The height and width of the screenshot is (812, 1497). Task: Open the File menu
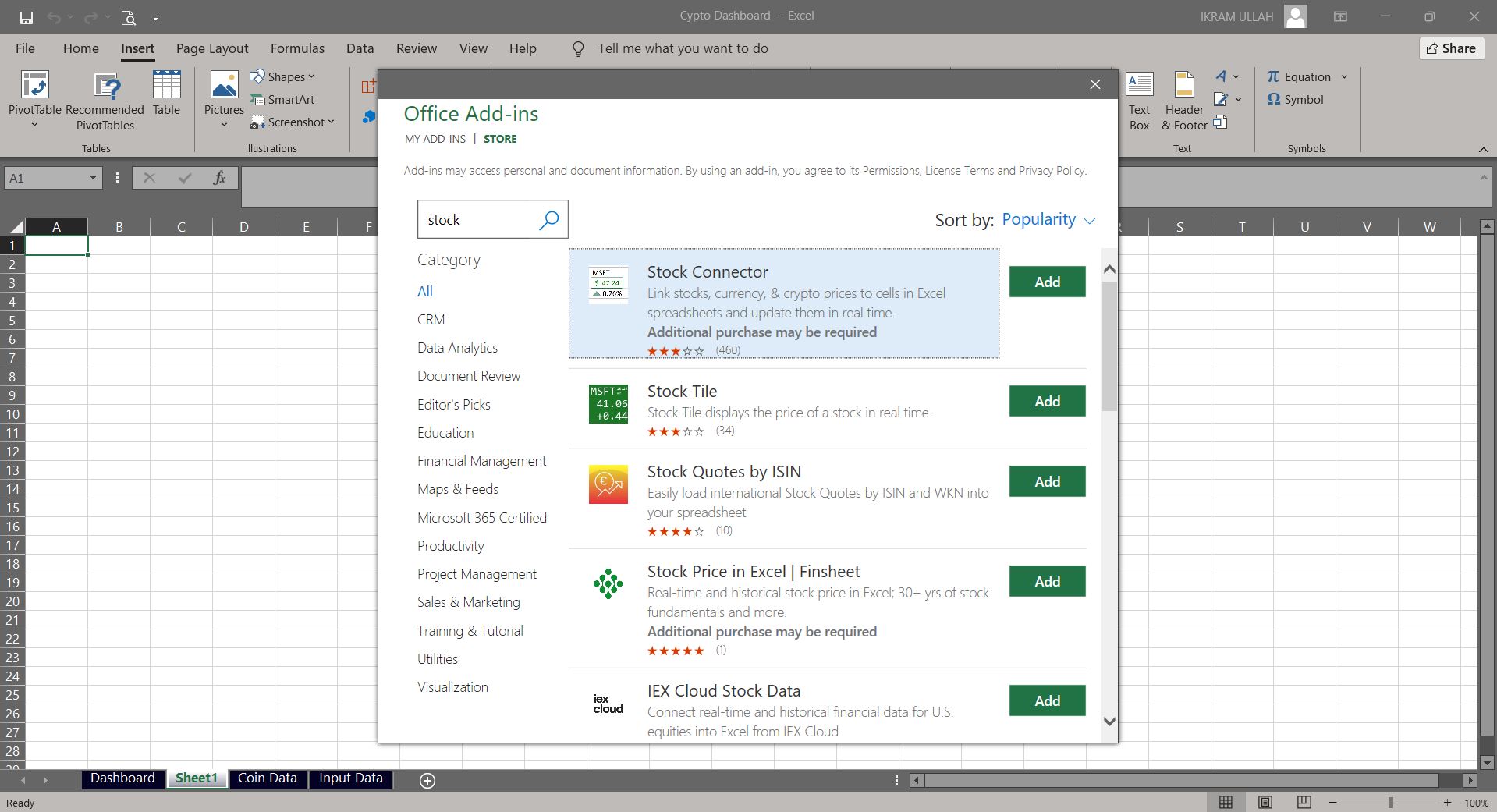[25, 48]
